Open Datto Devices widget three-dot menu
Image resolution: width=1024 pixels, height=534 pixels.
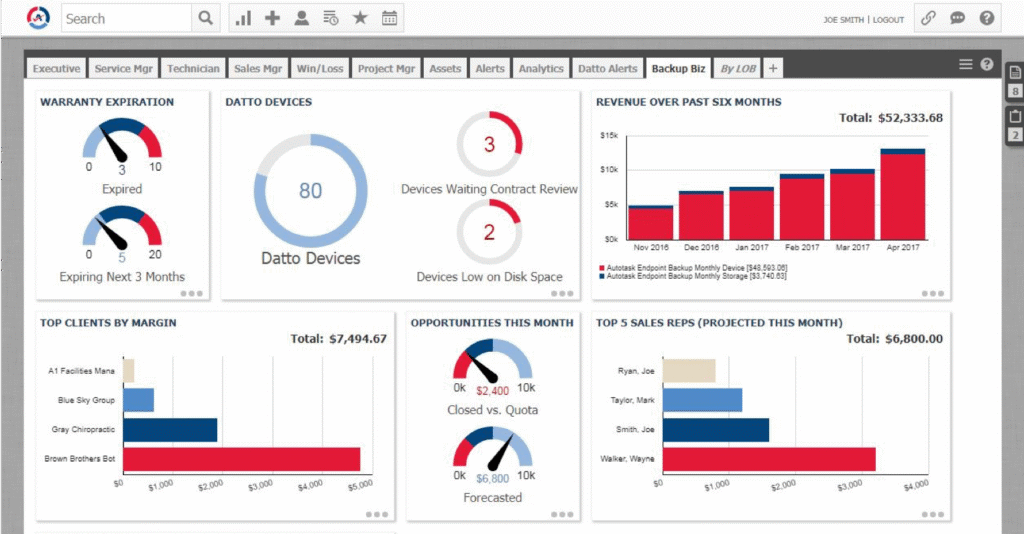(562, 294)
